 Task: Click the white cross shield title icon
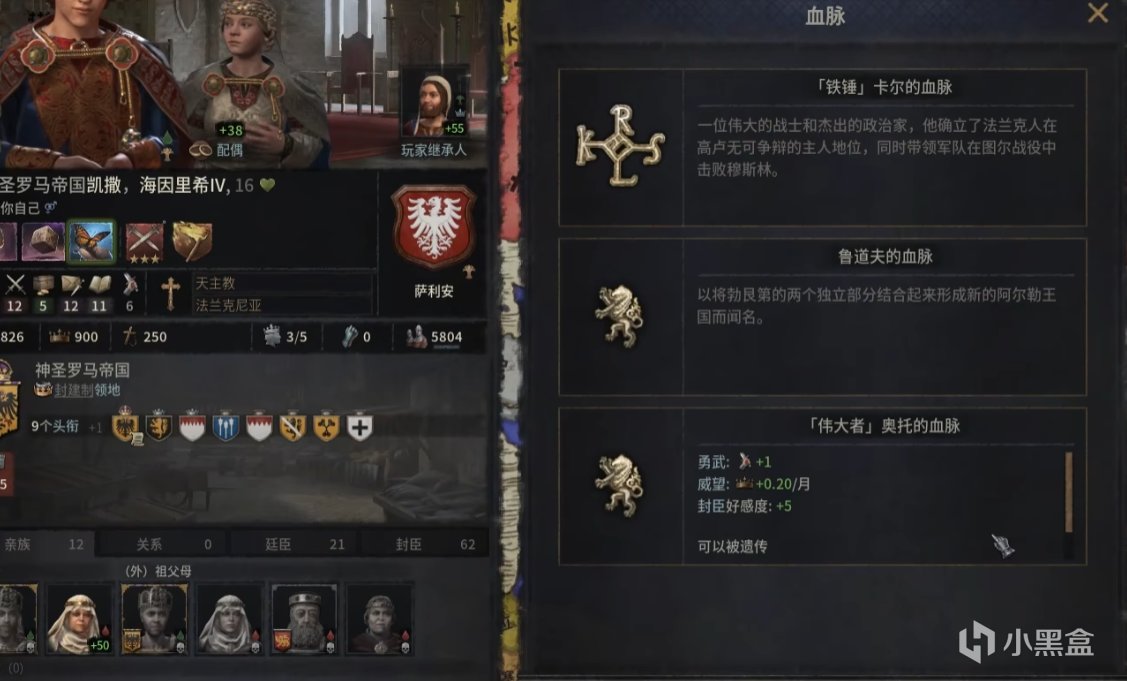coord(359,427)
